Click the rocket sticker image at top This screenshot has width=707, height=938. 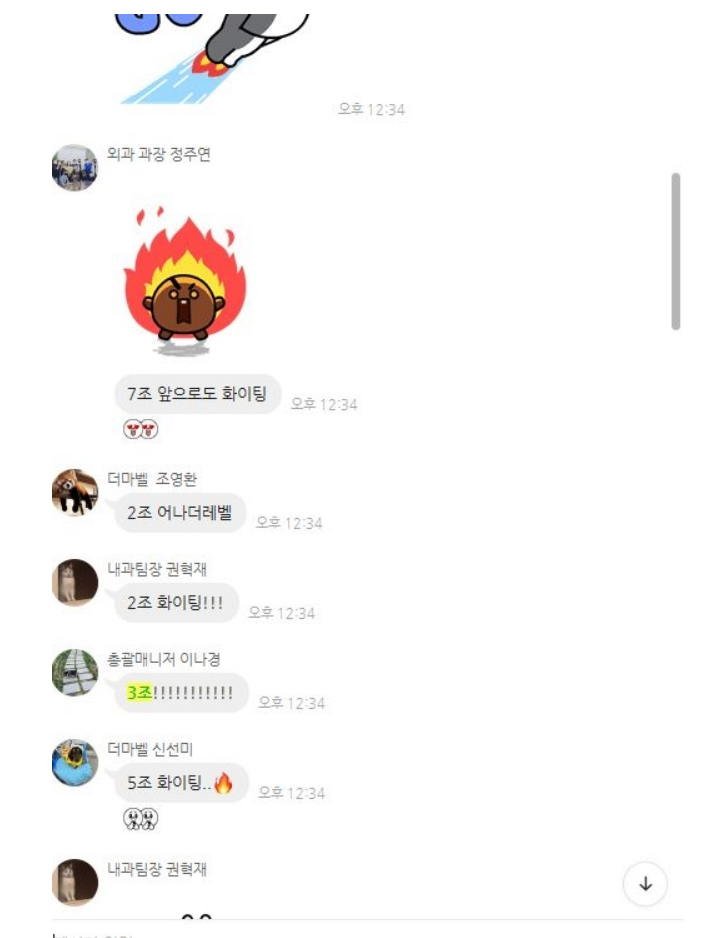point(212,58)
